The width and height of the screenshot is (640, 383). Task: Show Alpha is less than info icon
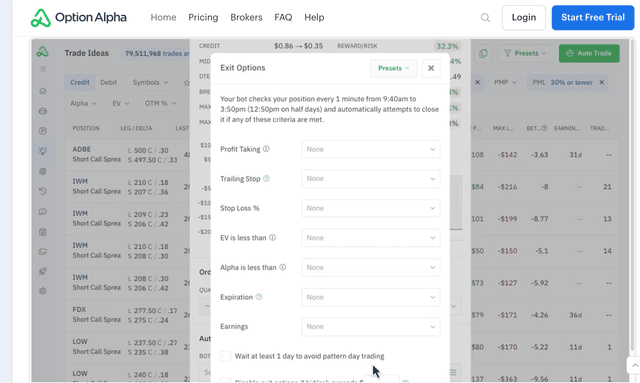(x=282, y=267)
